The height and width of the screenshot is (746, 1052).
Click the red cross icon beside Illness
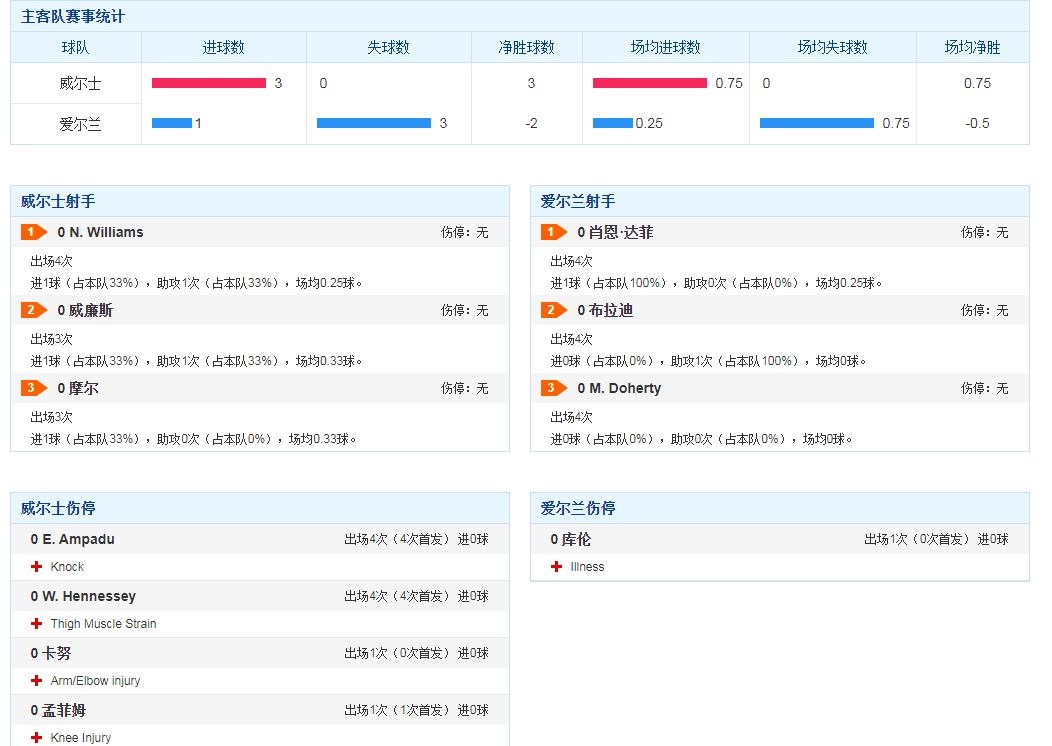pyautogui.click(x=557, y=567)
